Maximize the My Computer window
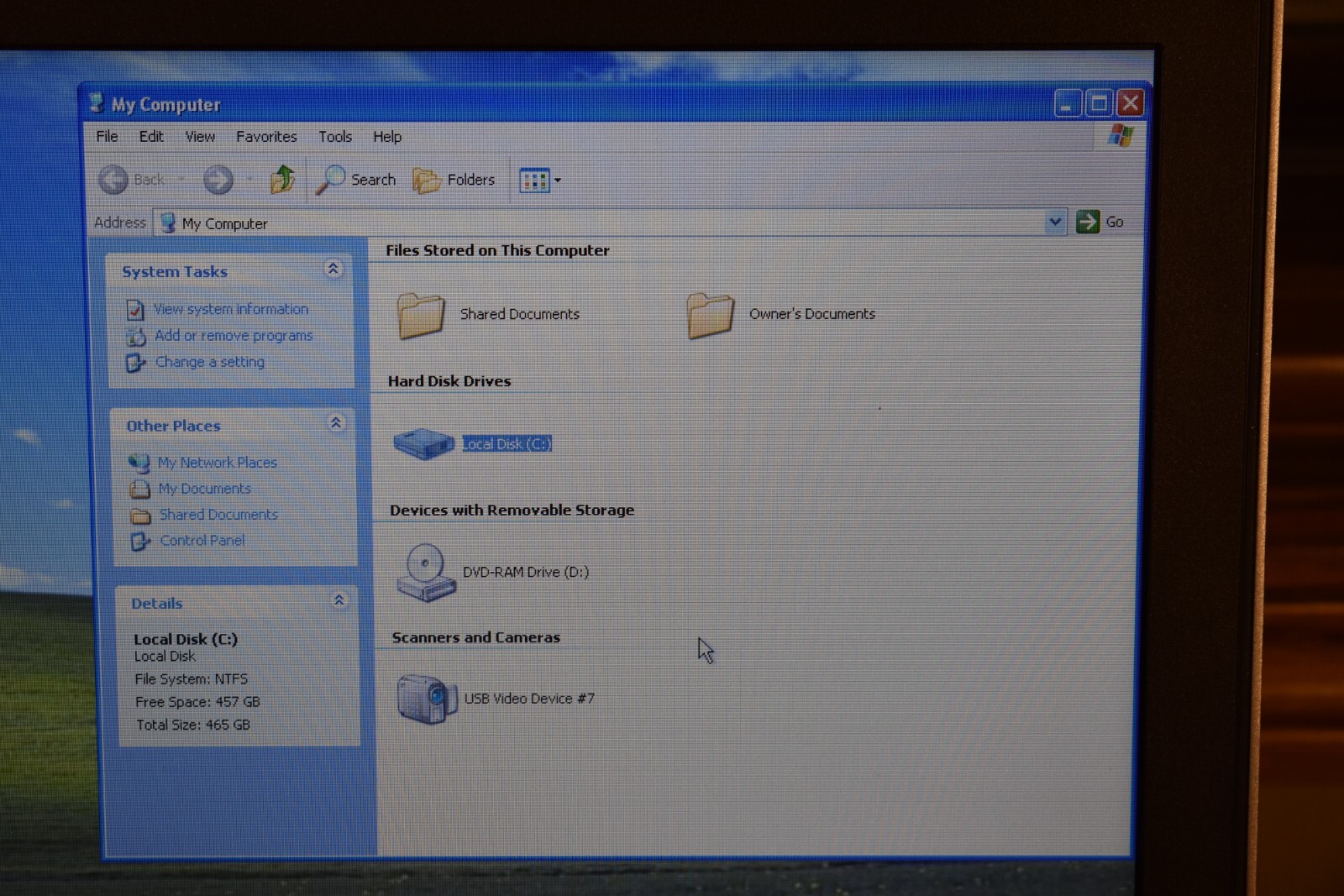1344x896 pixels. click(x=1099, y=102)
